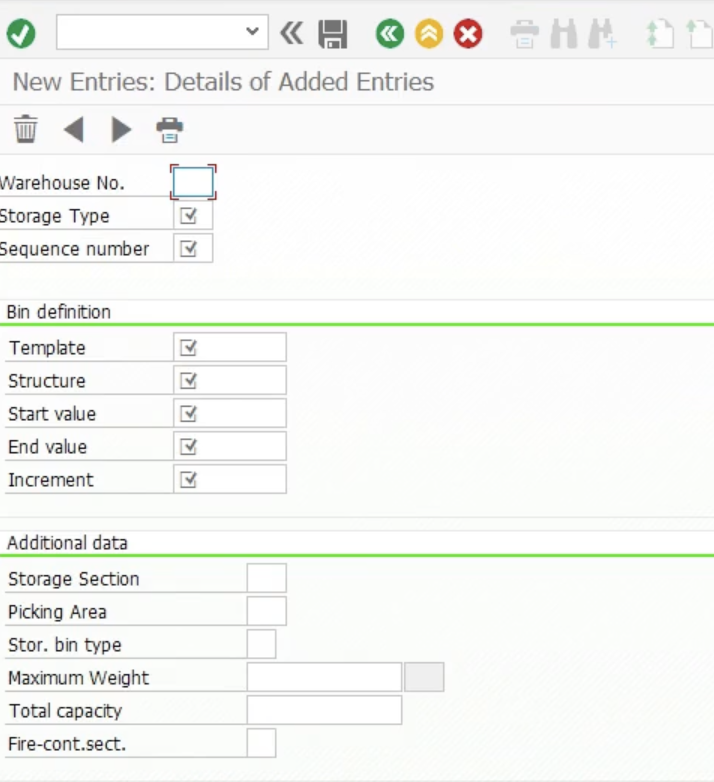
Task: Collapse the command field with double chevron
Action: tap(291, 34)
